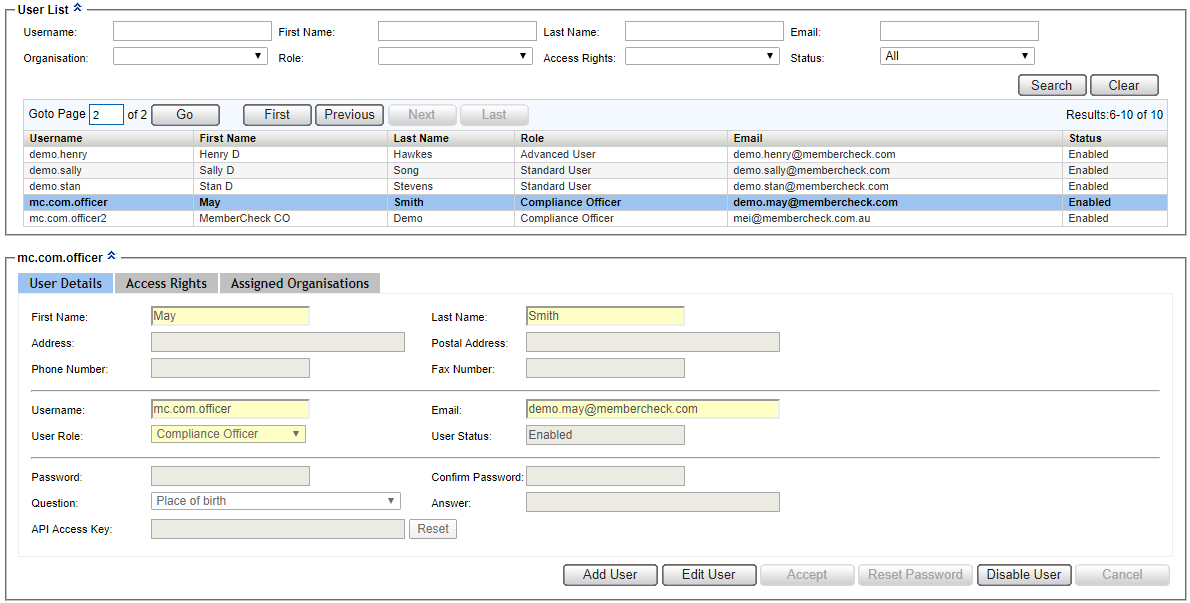Click the Address field in User Details
The width and height of the screenshot is (1190, 603).
pyautogui.click(x=278, y=342)
